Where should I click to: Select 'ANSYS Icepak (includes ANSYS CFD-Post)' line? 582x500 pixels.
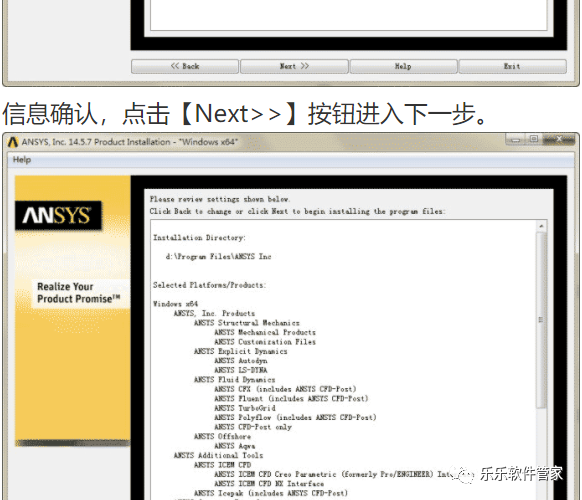(x=271, y=493)
